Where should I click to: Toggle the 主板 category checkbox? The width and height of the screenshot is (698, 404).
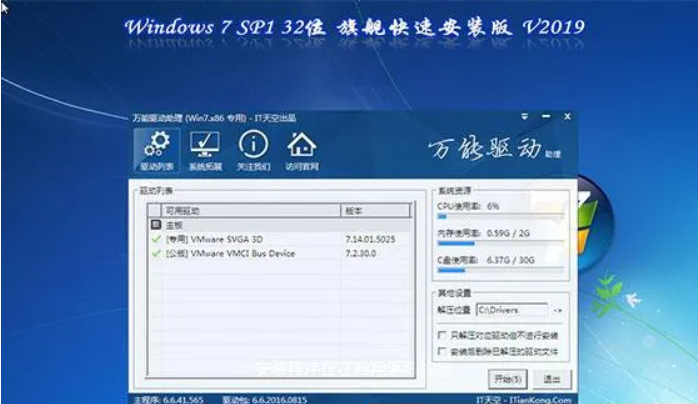(x=156, y=225)
